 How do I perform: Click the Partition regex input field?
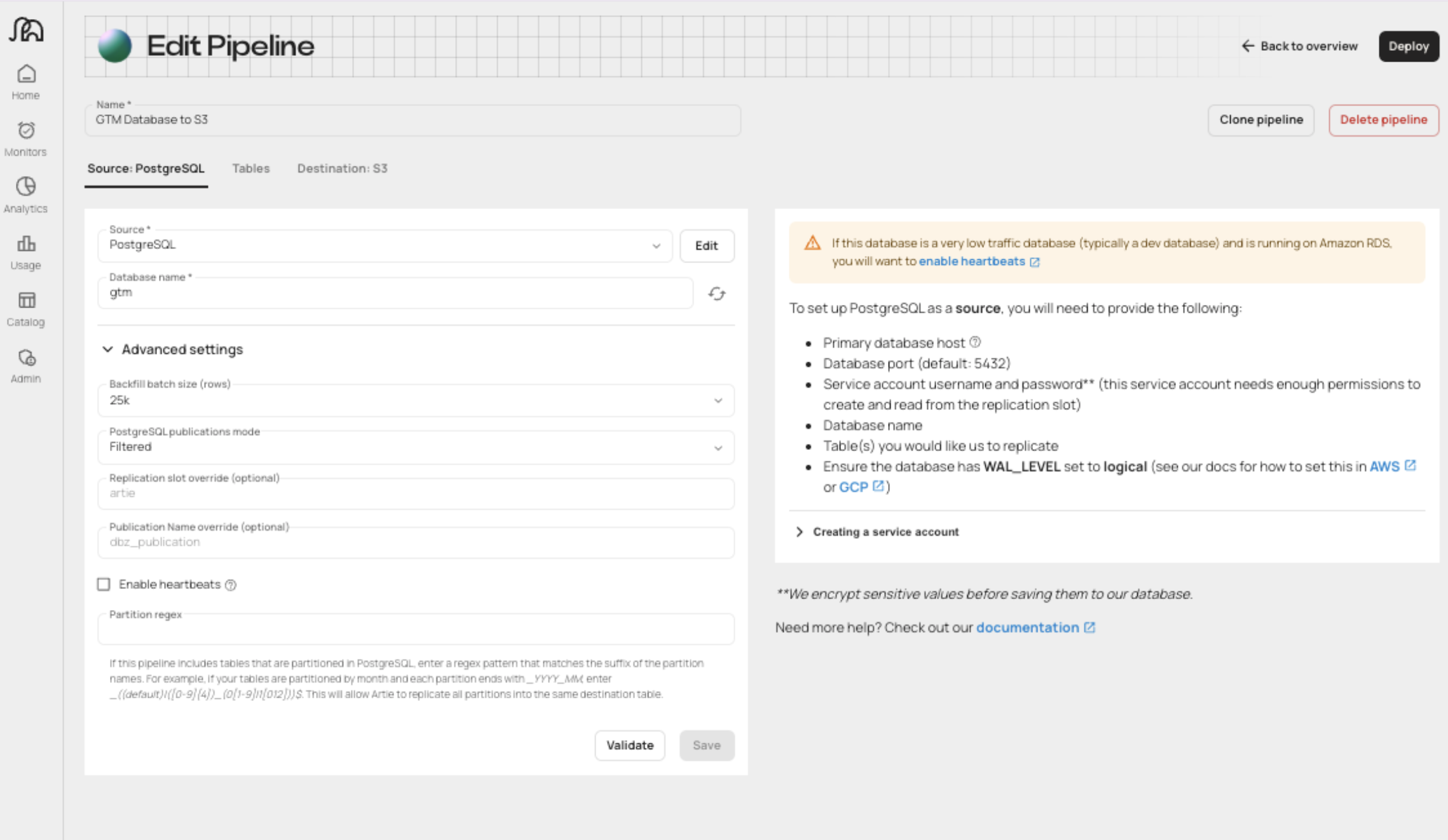pyautogui.click(x=416, y=630)
